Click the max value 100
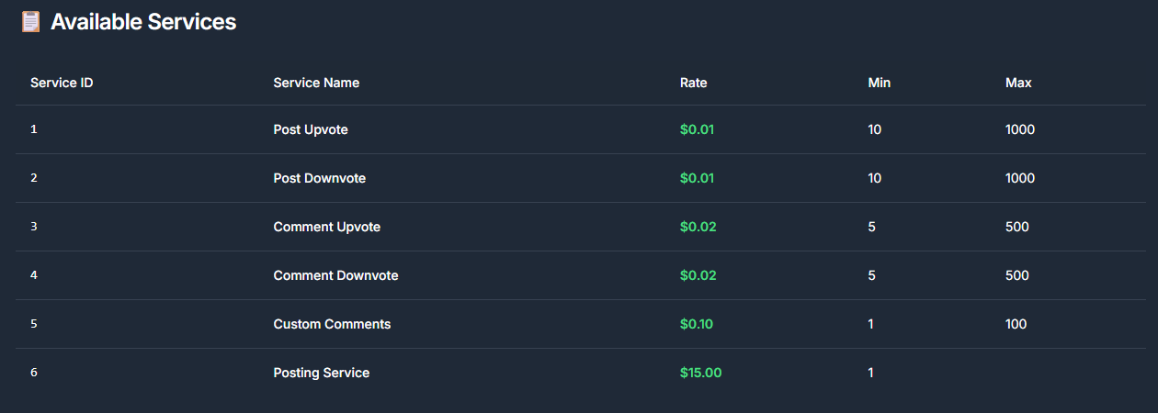Viewport: 1158px width, 413px height. tap(1015, 324)
